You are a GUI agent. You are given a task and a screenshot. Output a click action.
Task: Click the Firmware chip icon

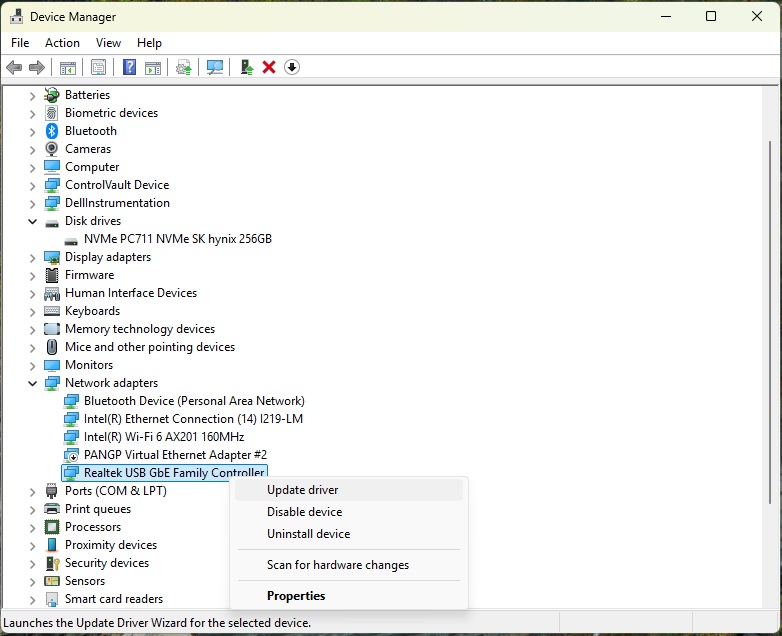[52, 275]
